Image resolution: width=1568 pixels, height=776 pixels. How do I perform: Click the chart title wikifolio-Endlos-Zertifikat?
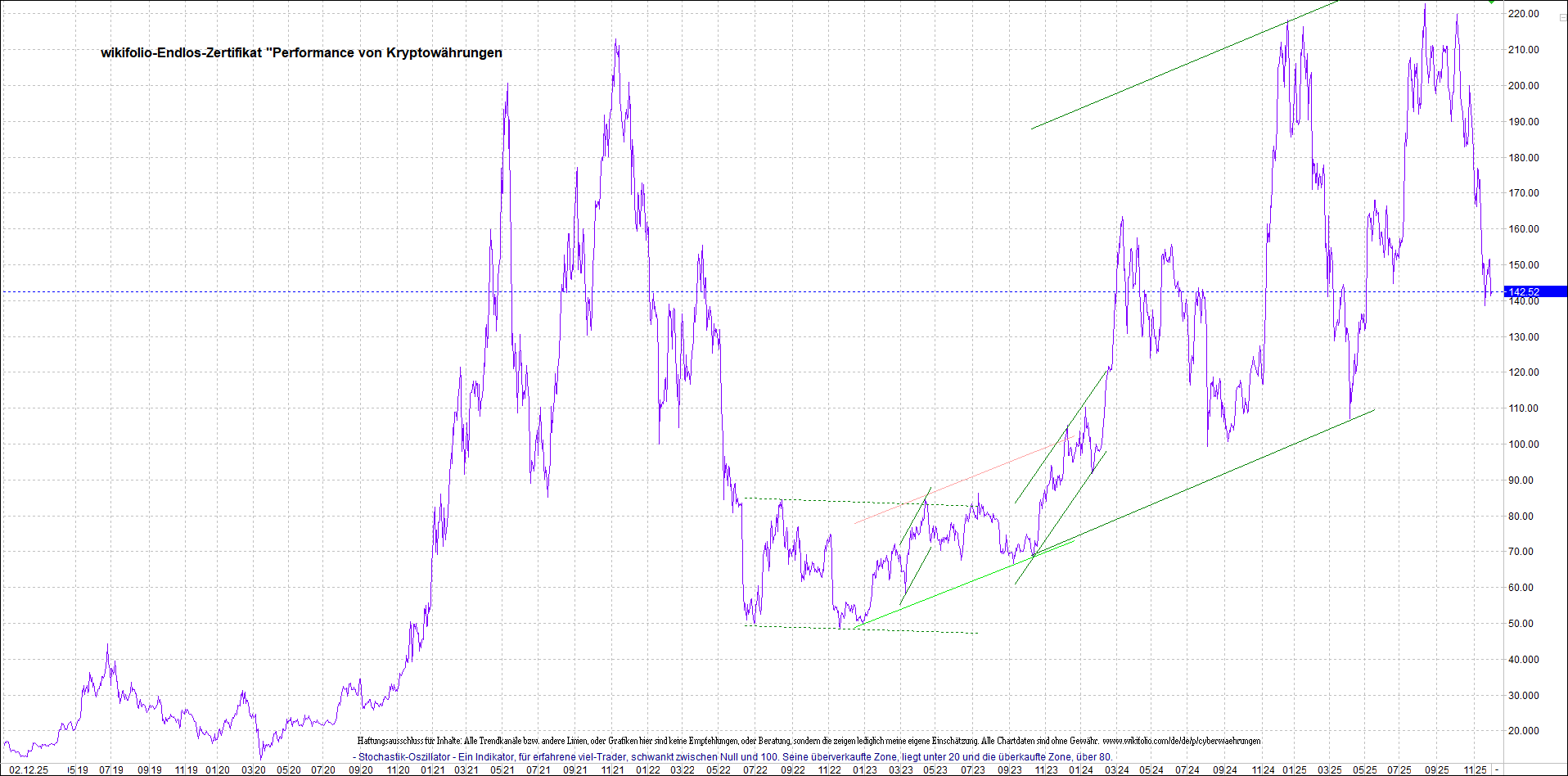click(301, 52)
